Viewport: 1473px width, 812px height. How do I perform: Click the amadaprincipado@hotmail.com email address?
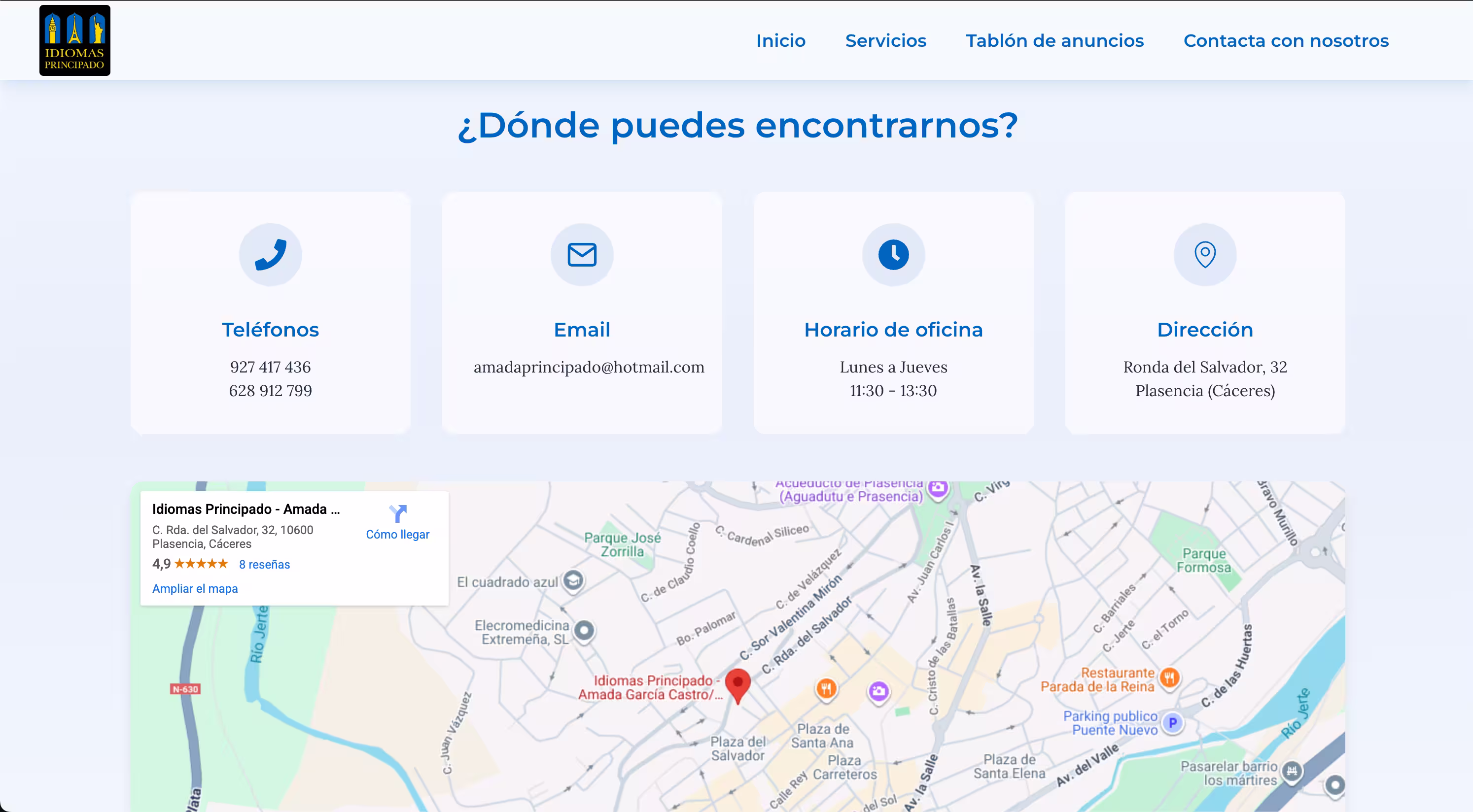click(589, 367)
